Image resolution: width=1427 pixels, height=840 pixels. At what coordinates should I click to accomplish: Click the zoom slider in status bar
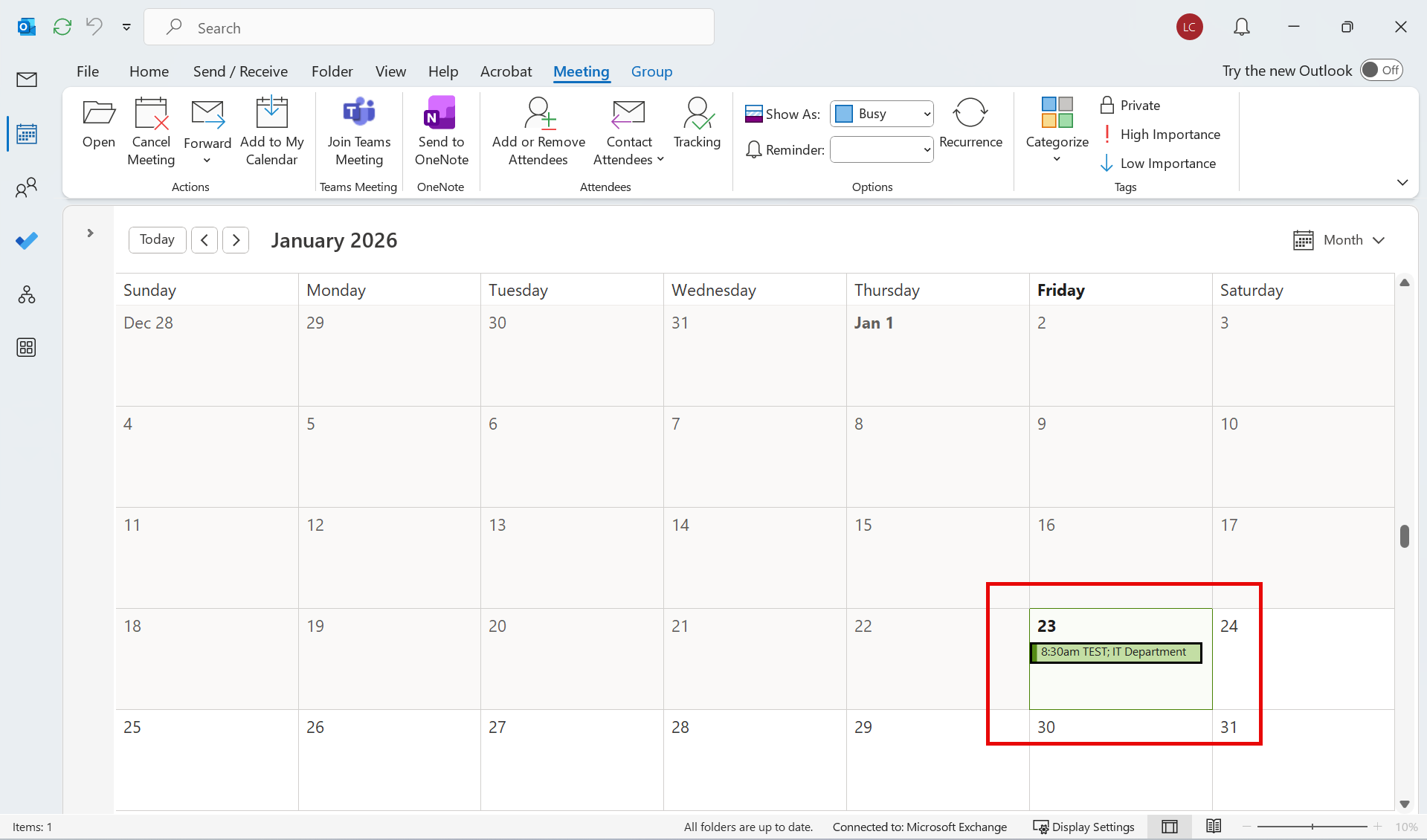point(1312,827)
